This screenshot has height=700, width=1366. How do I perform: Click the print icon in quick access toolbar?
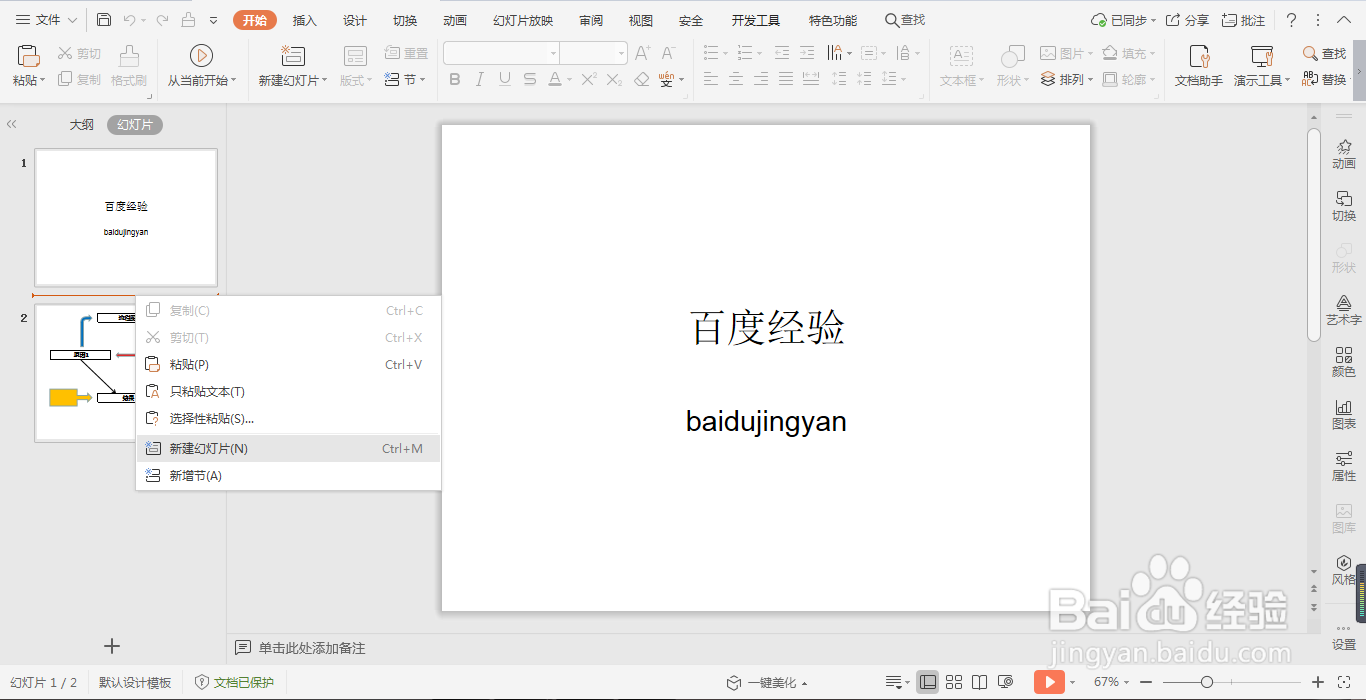click(x=188, y=20)
